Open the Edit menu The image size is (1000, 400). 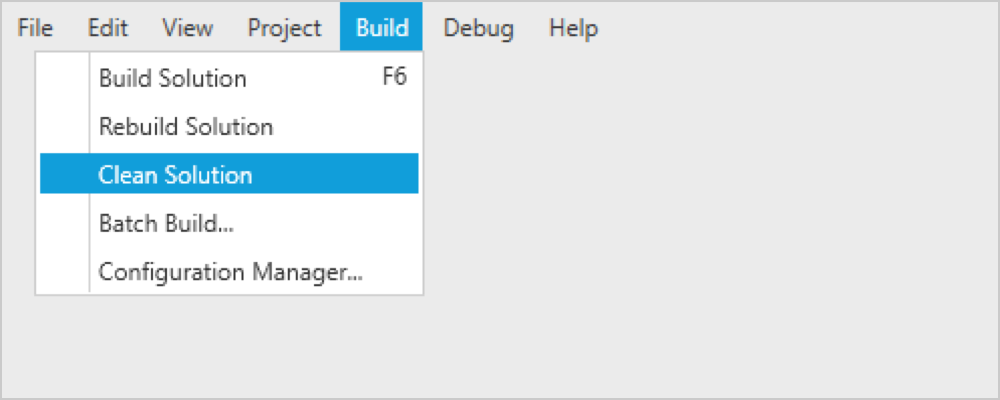click(x=107, y=28)
